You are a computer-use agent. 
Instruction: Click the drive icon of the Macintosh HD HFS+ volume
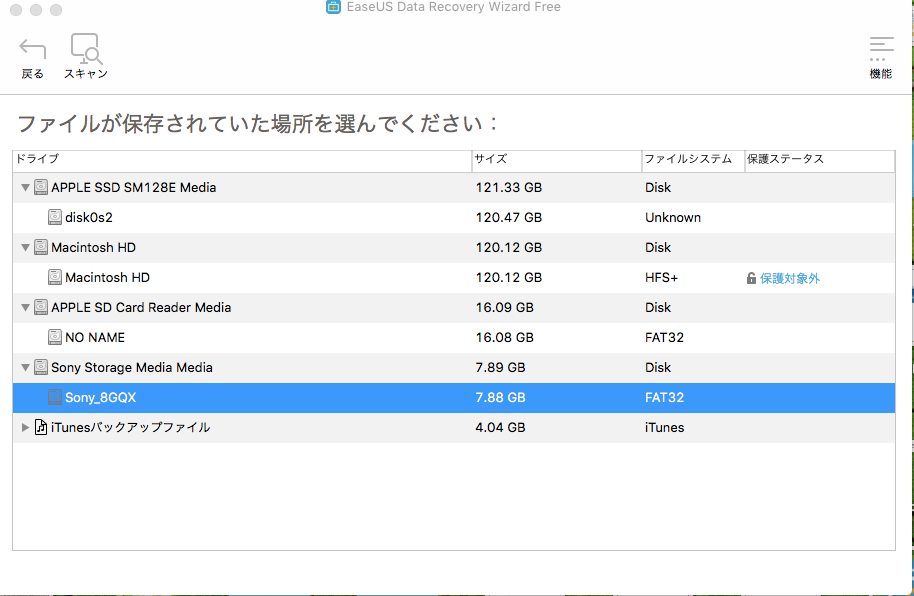click(55, 278)
